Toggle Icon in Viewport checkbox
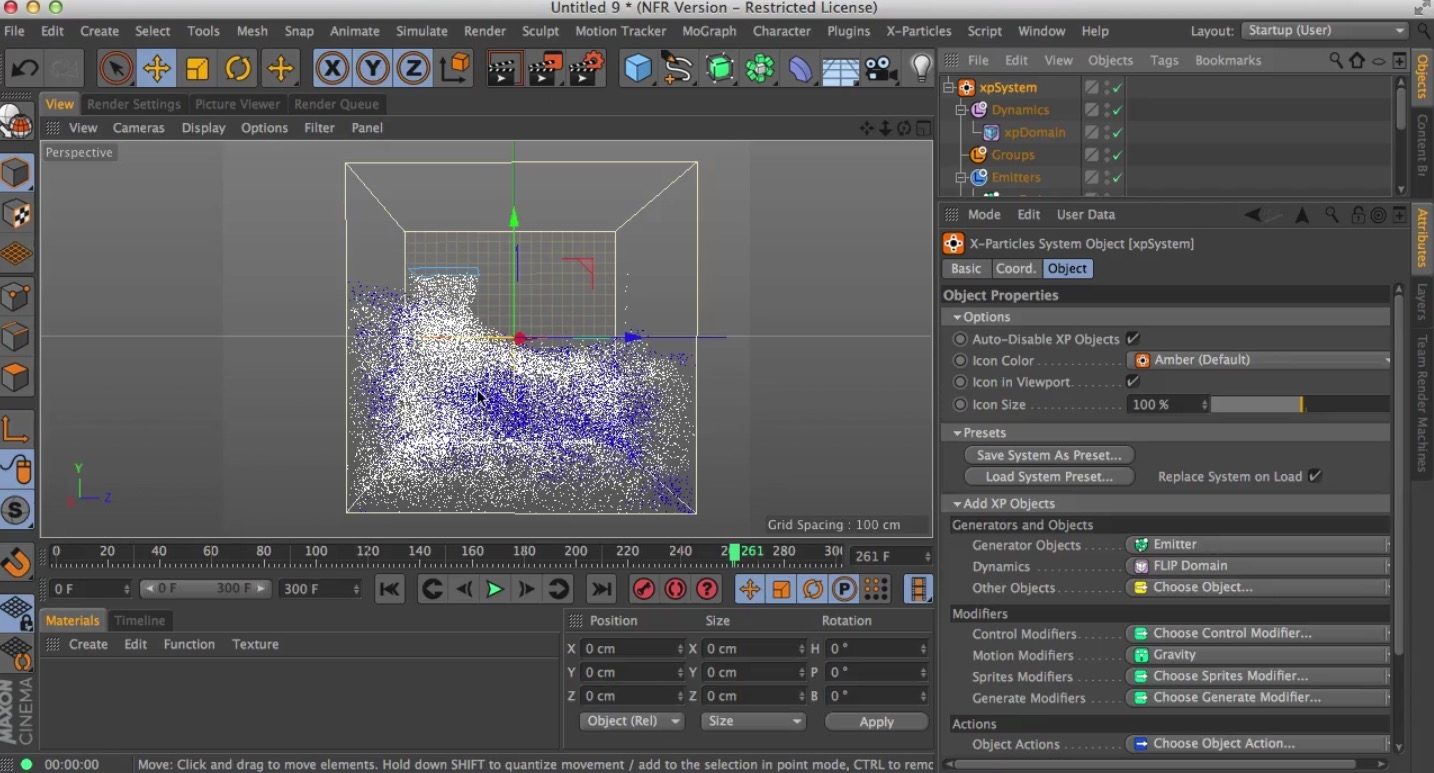Screen dimensions: 1434x773 tap(1132, 382)
